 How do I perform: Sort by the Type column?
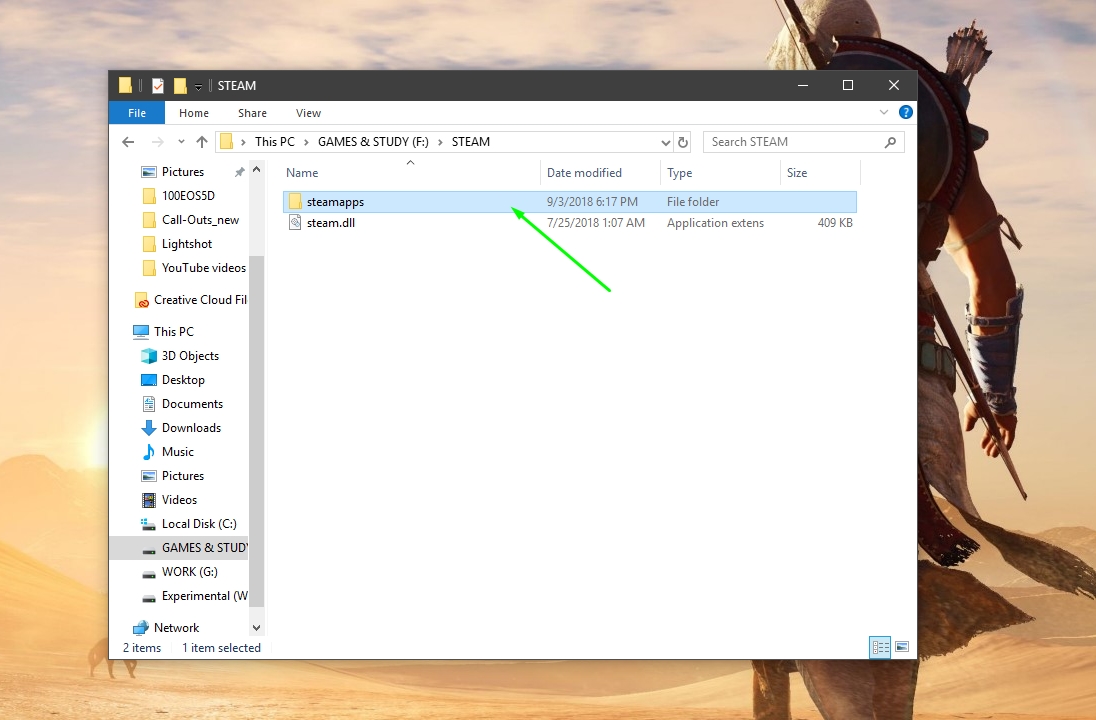[679, 173]
